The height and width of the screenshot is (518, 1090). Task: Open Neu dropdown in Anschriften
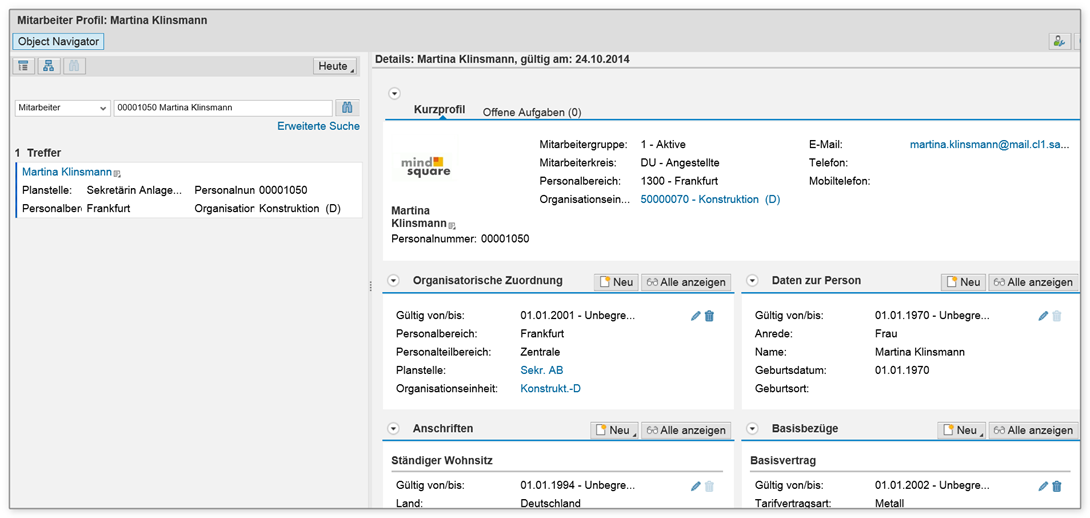click(x=615, y=430)
